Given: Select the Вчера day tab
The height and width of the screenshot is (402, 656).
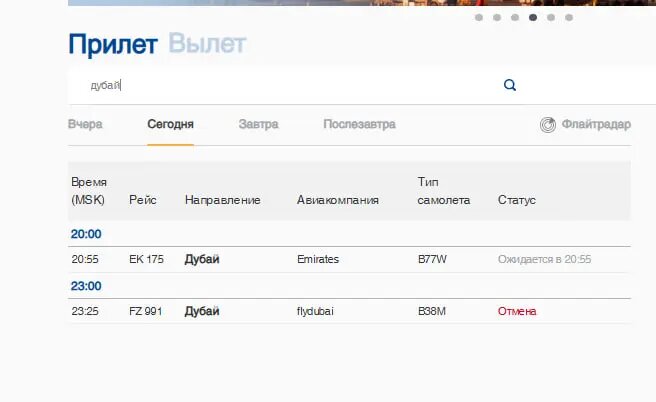Looking at the screenshot, I should (85, 124).
